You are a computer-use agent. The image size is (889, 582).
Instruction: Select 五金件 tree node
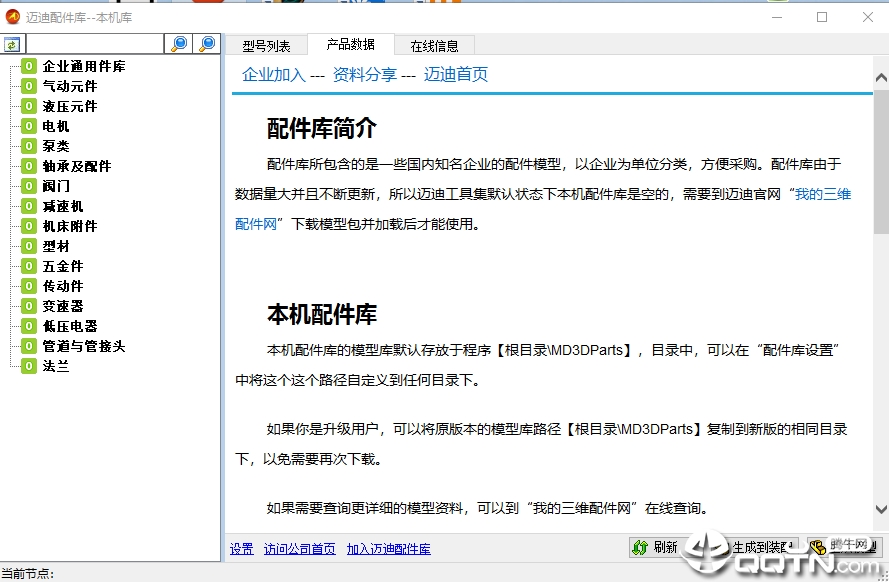coord(63,266)
